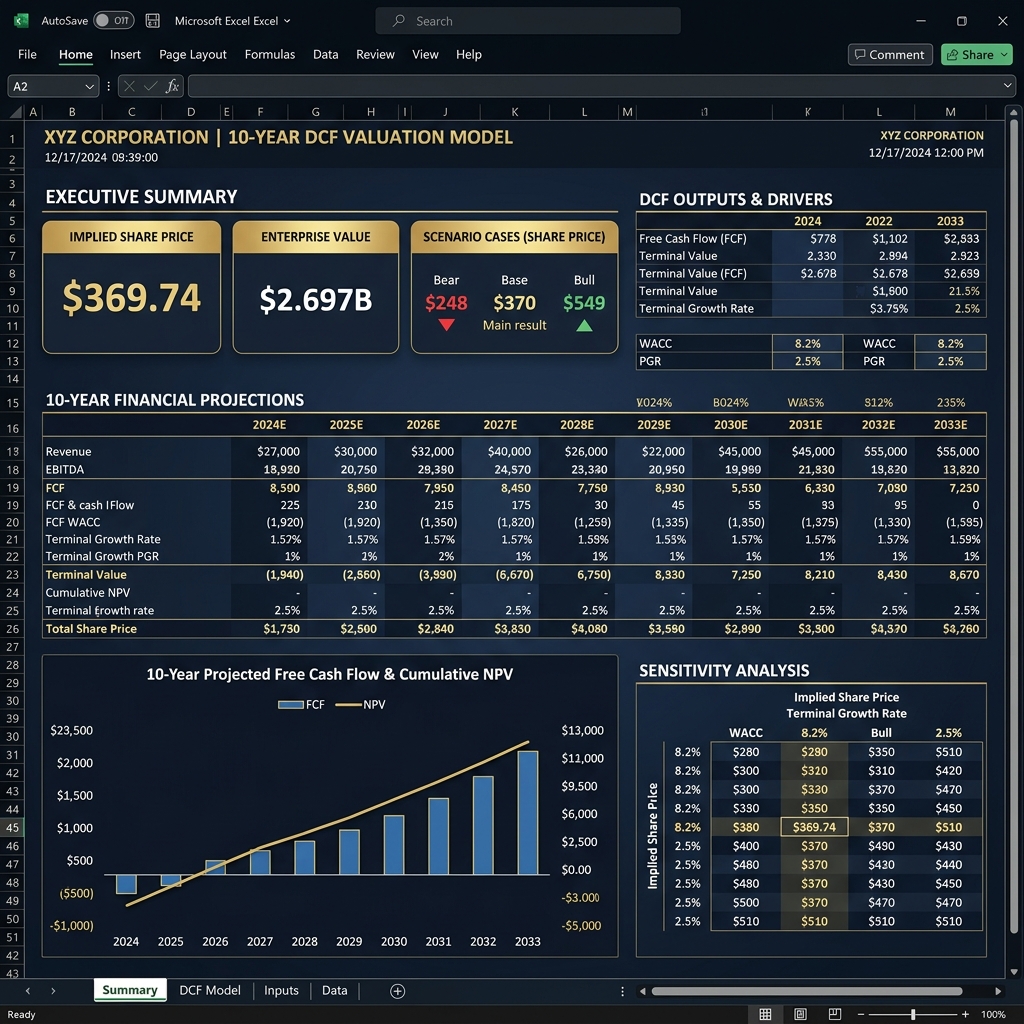Click the zoom slider handle

(913, 1014)
